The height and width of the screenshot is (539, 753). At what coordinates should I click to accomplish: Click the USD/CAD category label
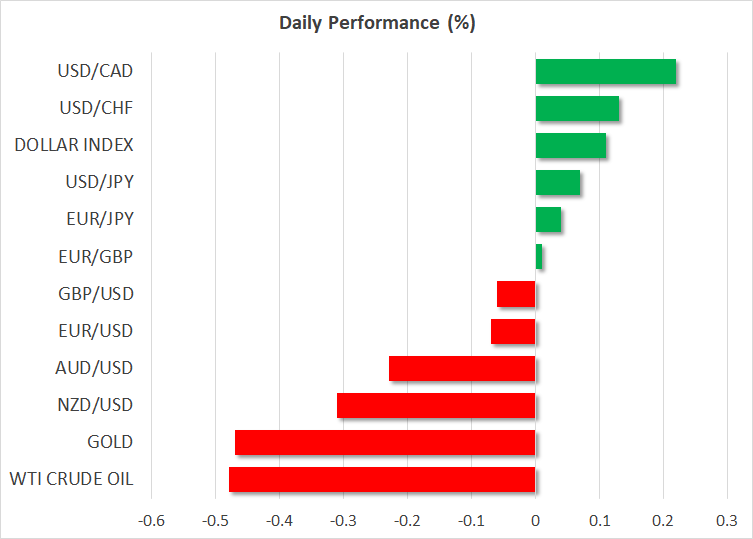[x=96, y=72]
